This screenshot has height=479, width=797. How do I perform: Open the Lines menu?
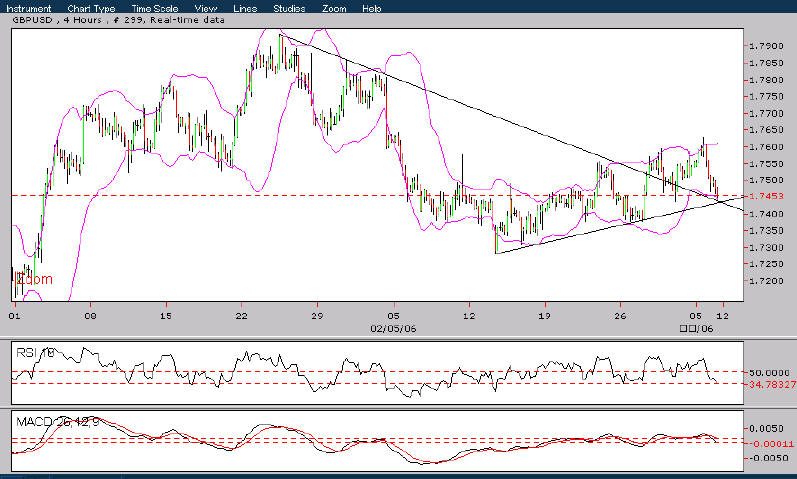245,8
